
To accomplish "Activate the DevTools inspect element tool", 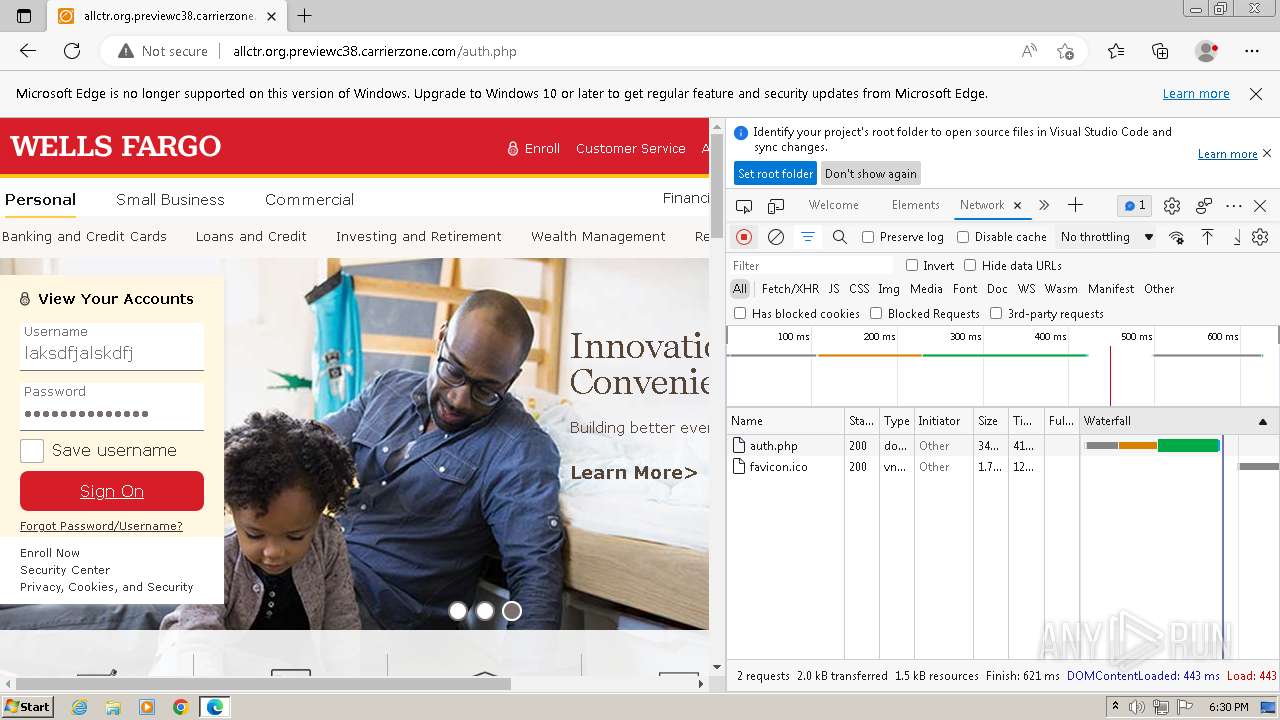I will [744, 205].
